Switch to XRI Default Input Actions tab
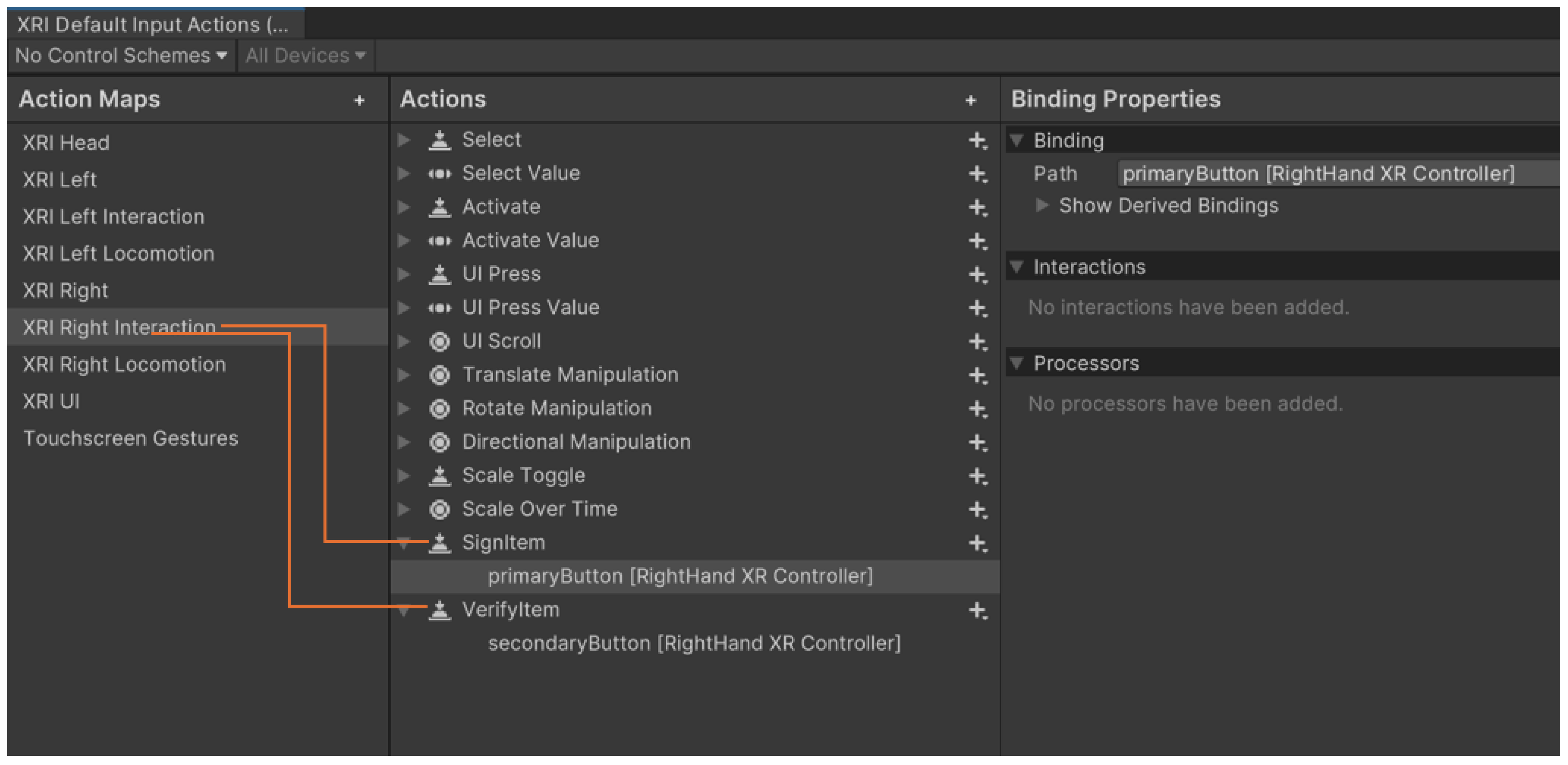The height and width of the screenshot is (765, 1568). [152, 25]
